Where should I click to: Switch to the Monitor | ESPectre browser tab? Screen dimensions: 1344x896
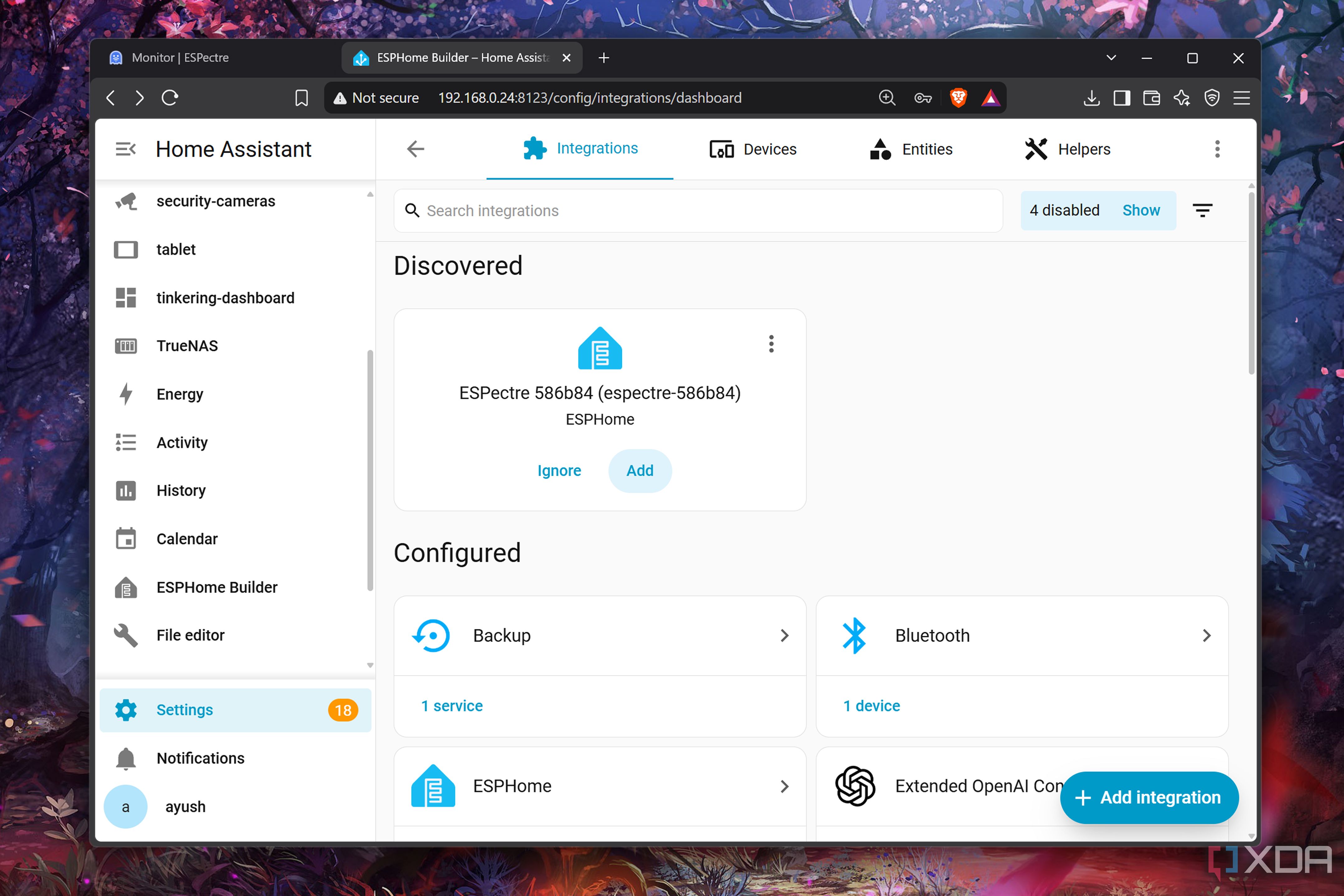[217, 58]
